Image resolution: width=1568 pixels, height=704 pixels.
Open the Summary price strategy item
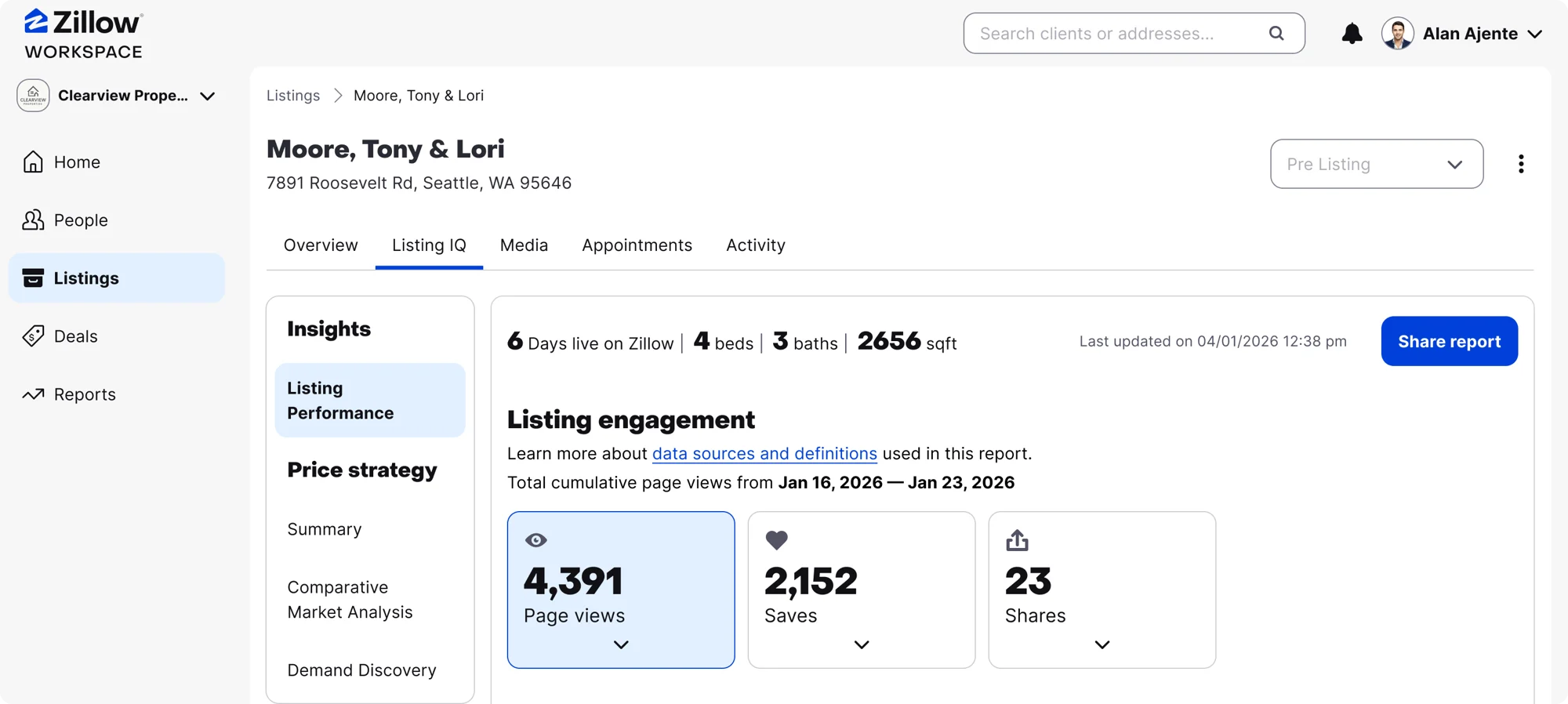tap(325, 529)
